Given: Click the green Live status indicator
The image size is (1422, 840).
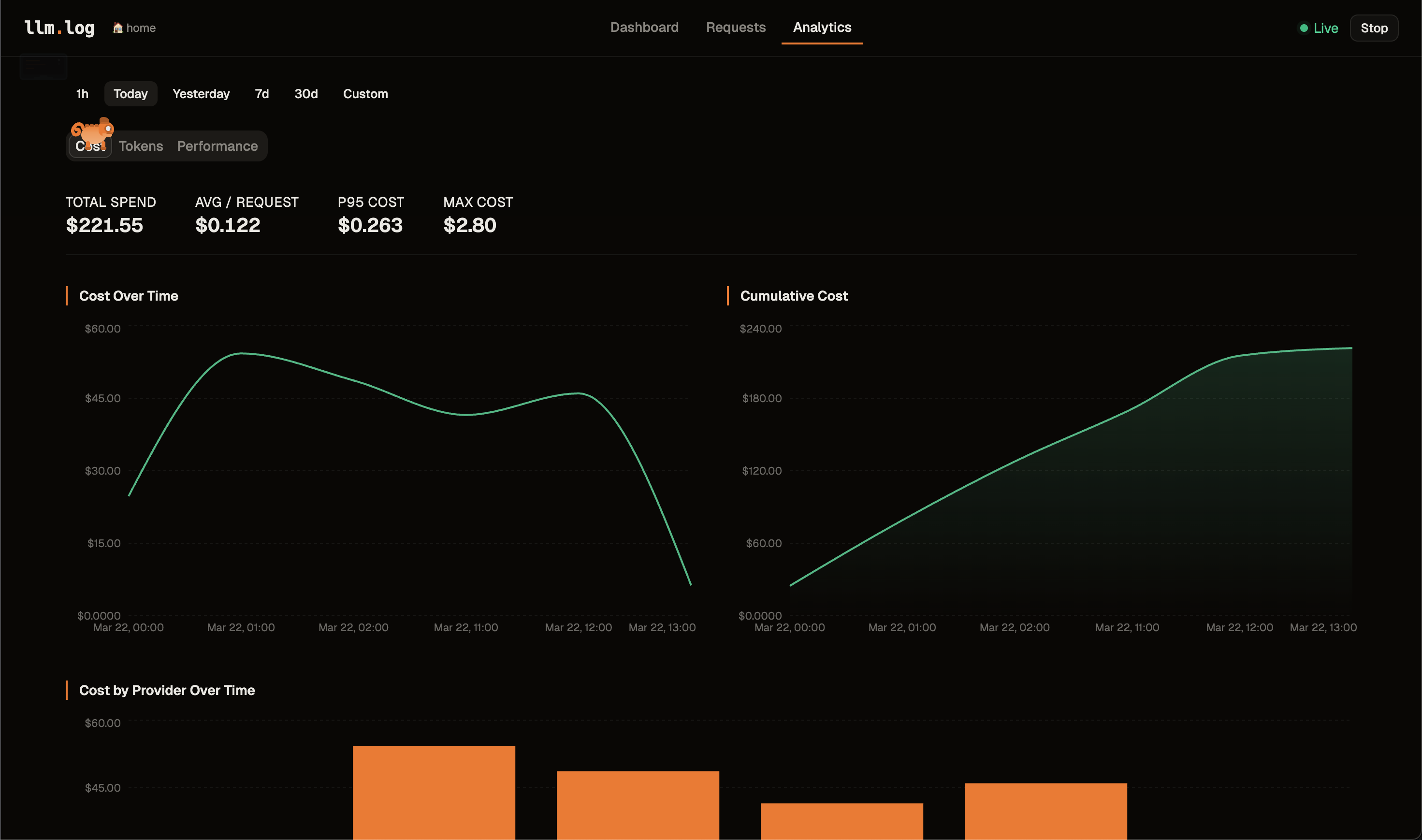Looking at the screenshot, I should pyautogui.click(x=1317, y=28).
